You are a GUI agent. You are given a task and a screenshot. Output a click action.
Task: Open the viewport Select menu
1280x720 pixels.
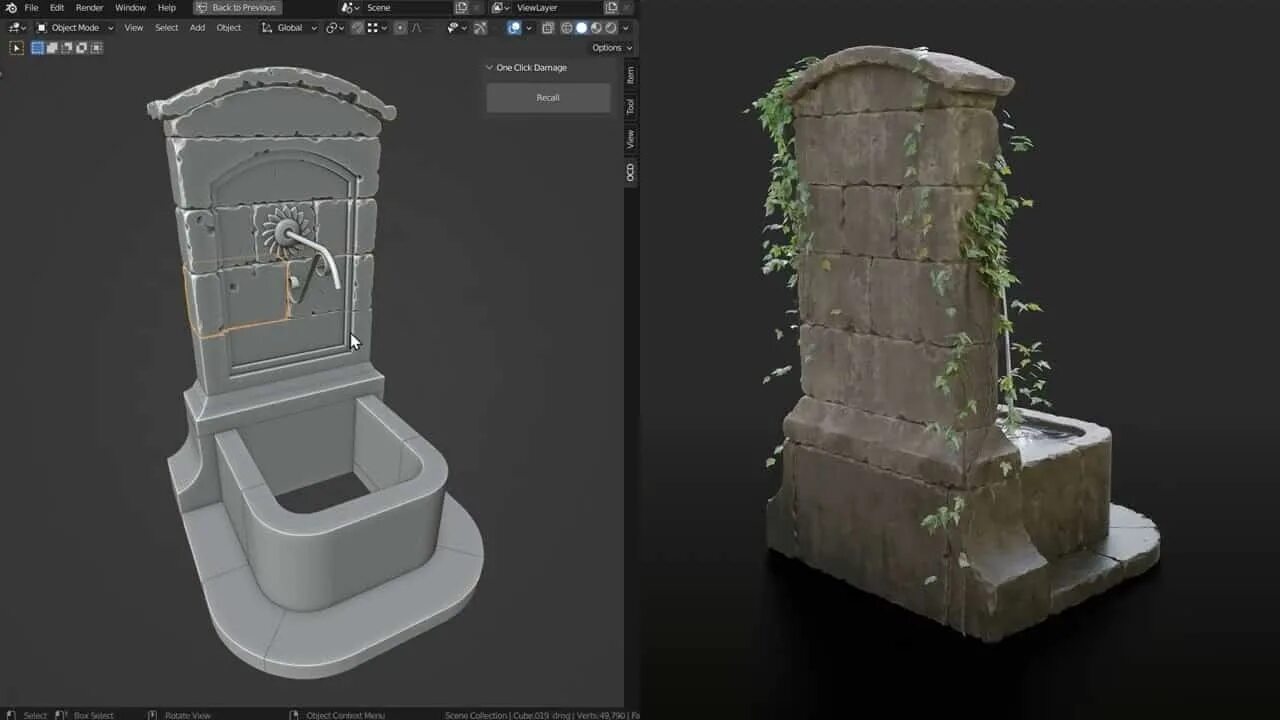coord(167,27)
